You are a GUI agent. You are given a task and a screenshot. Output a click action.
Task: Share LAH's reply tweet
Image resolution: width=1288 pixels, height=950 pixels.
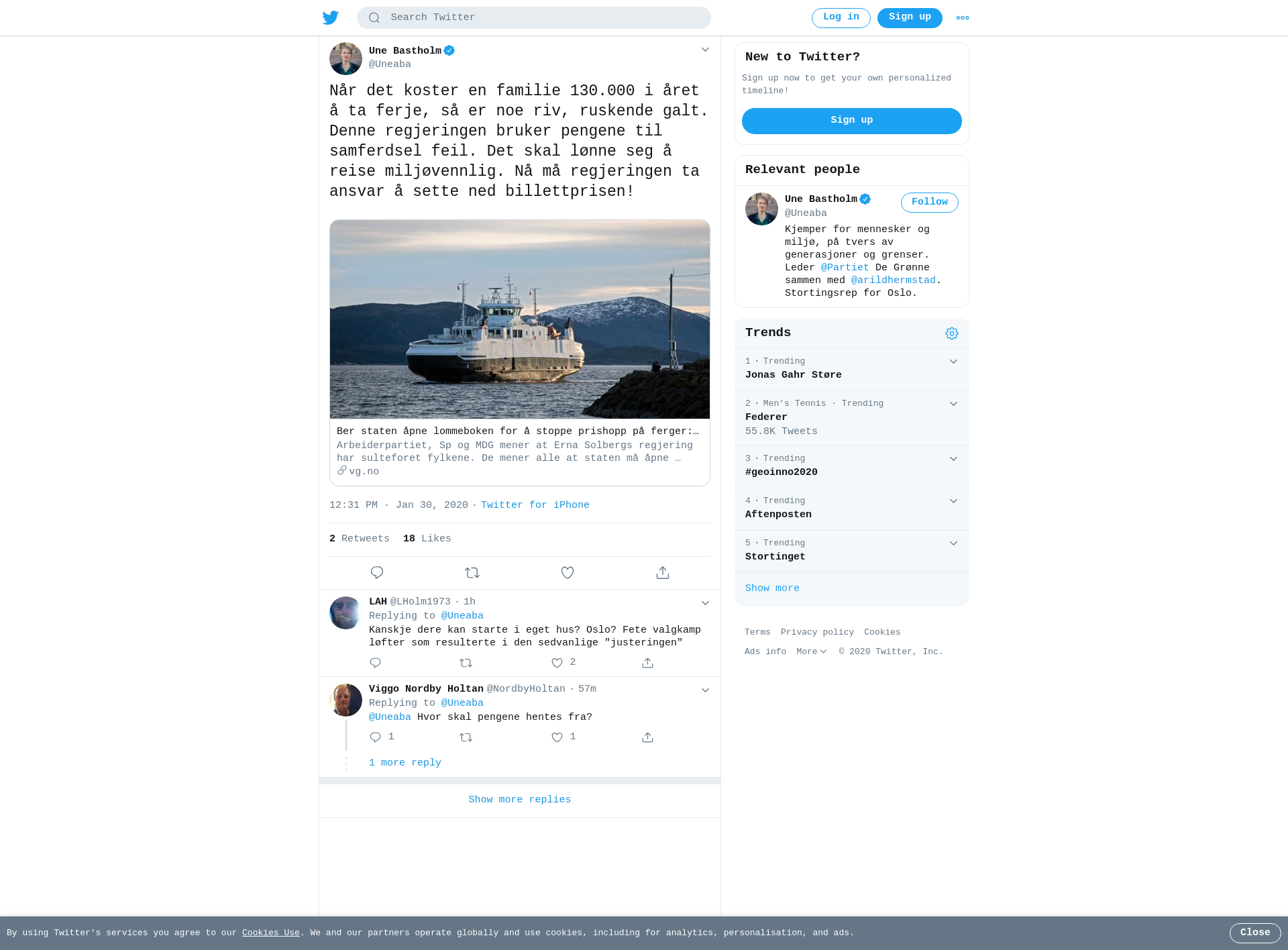tap(647, 663)
